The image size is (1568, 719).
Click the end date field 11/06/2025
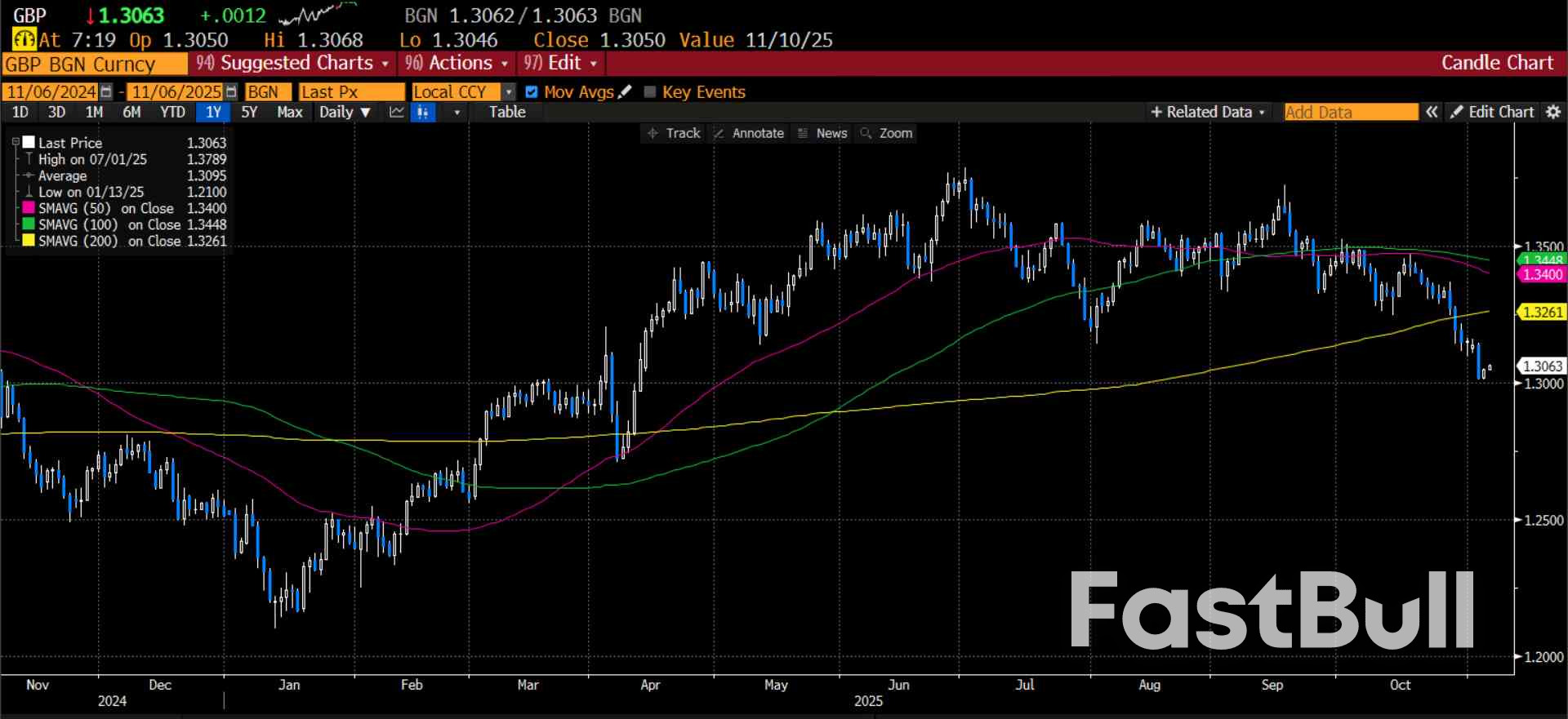tap(176, 92)
